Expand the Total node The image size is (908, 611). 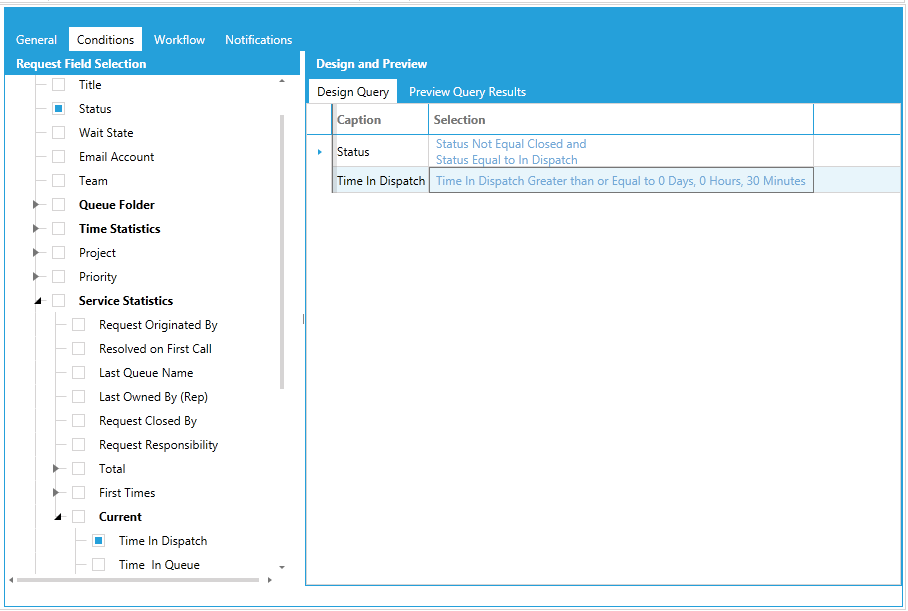56,469
